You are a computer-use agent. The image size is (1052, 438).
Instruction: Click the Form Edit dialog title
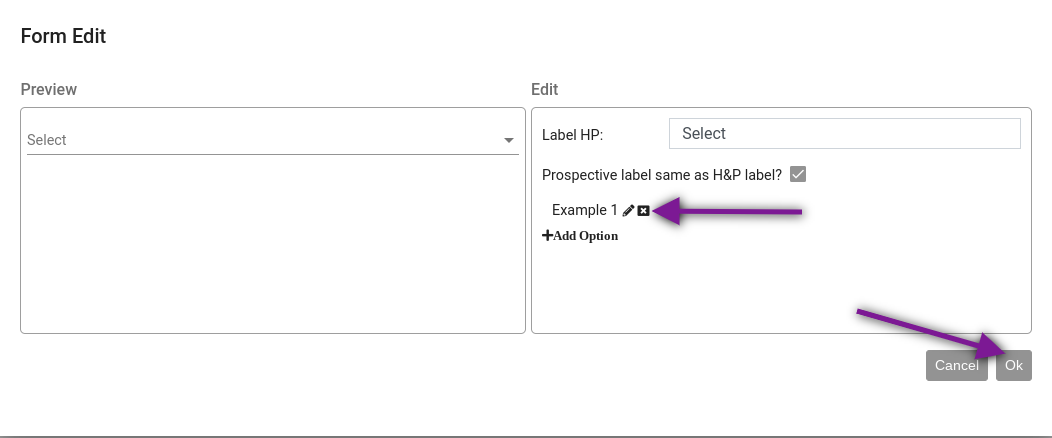63,37
